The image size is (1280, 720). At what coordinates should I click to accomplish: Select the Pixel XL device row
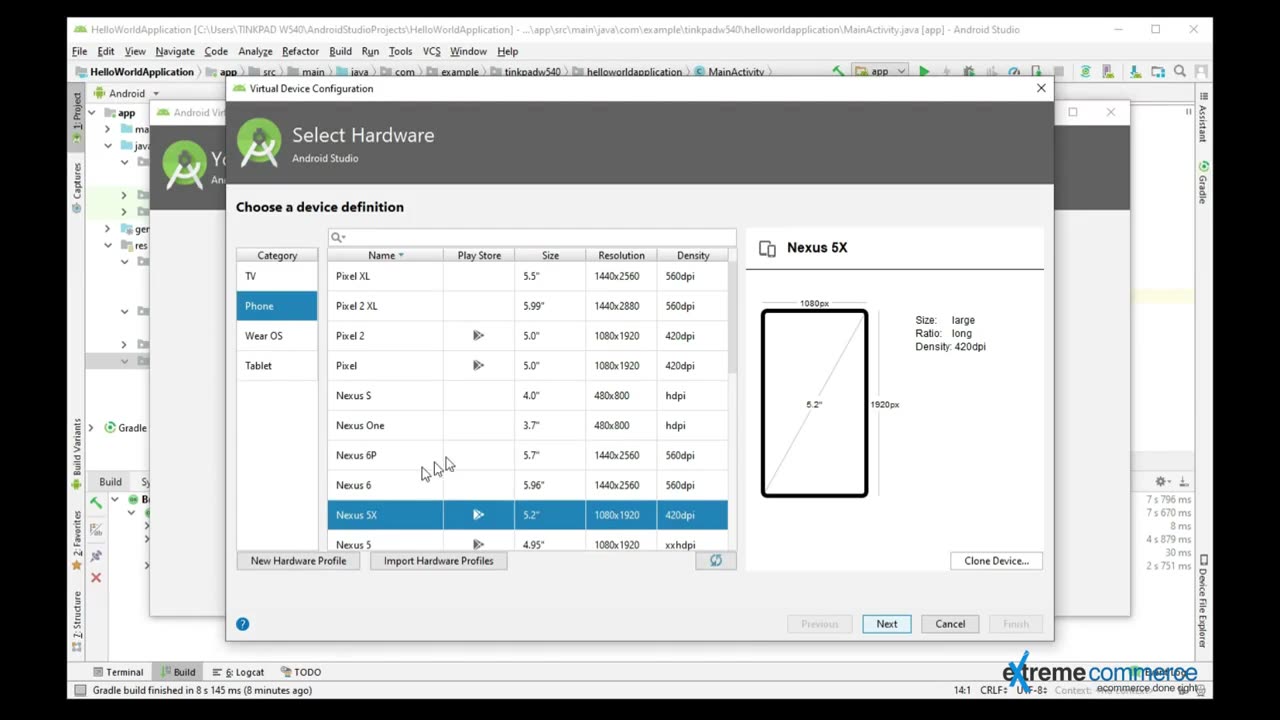pyautogui.click(x=528, y=276)
